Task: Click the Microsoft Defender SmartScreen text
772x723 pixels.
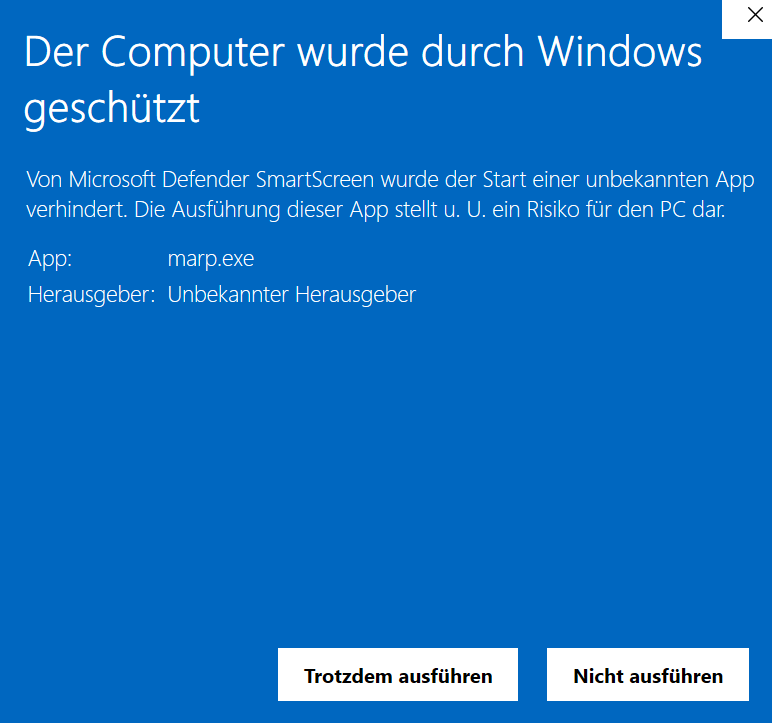Action: coord(222,179)
